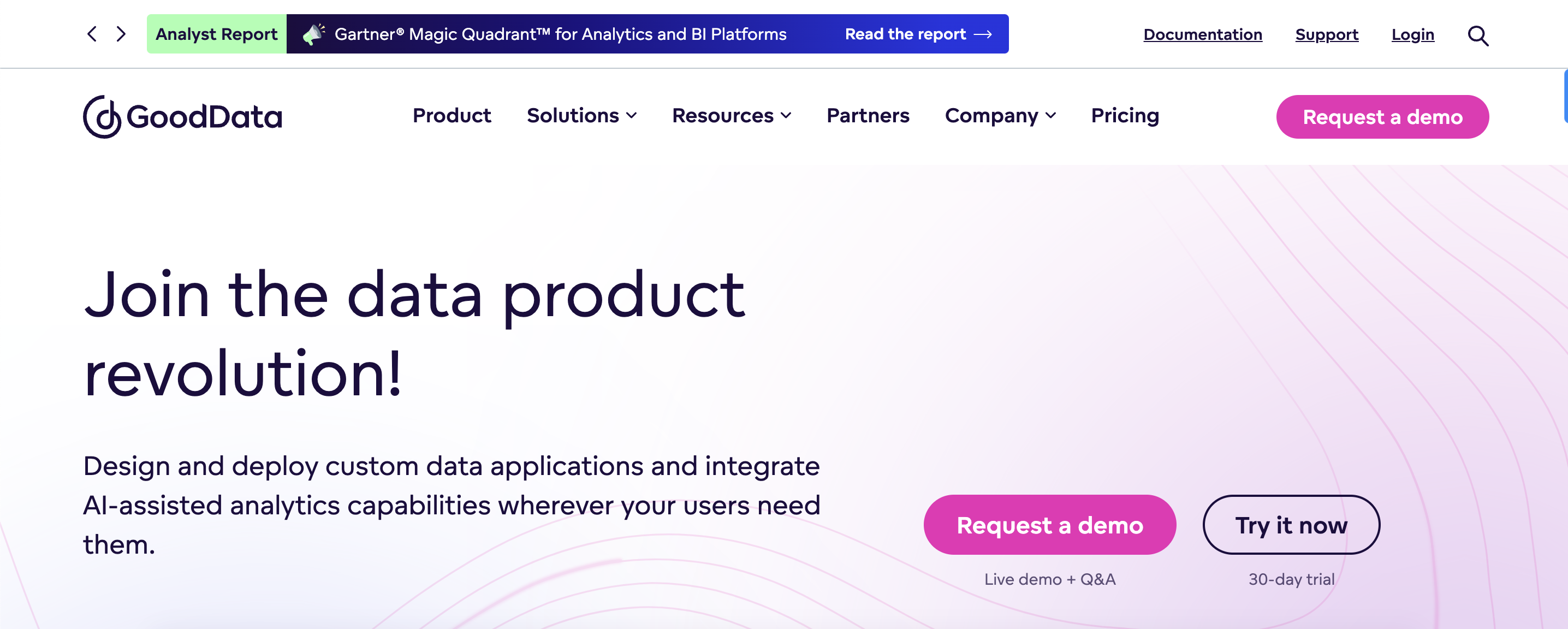Image resolution: width=1568 pixels, height=629 pixels.
Task: Open the search magnifier icon
Action: tap(1478, 36)
